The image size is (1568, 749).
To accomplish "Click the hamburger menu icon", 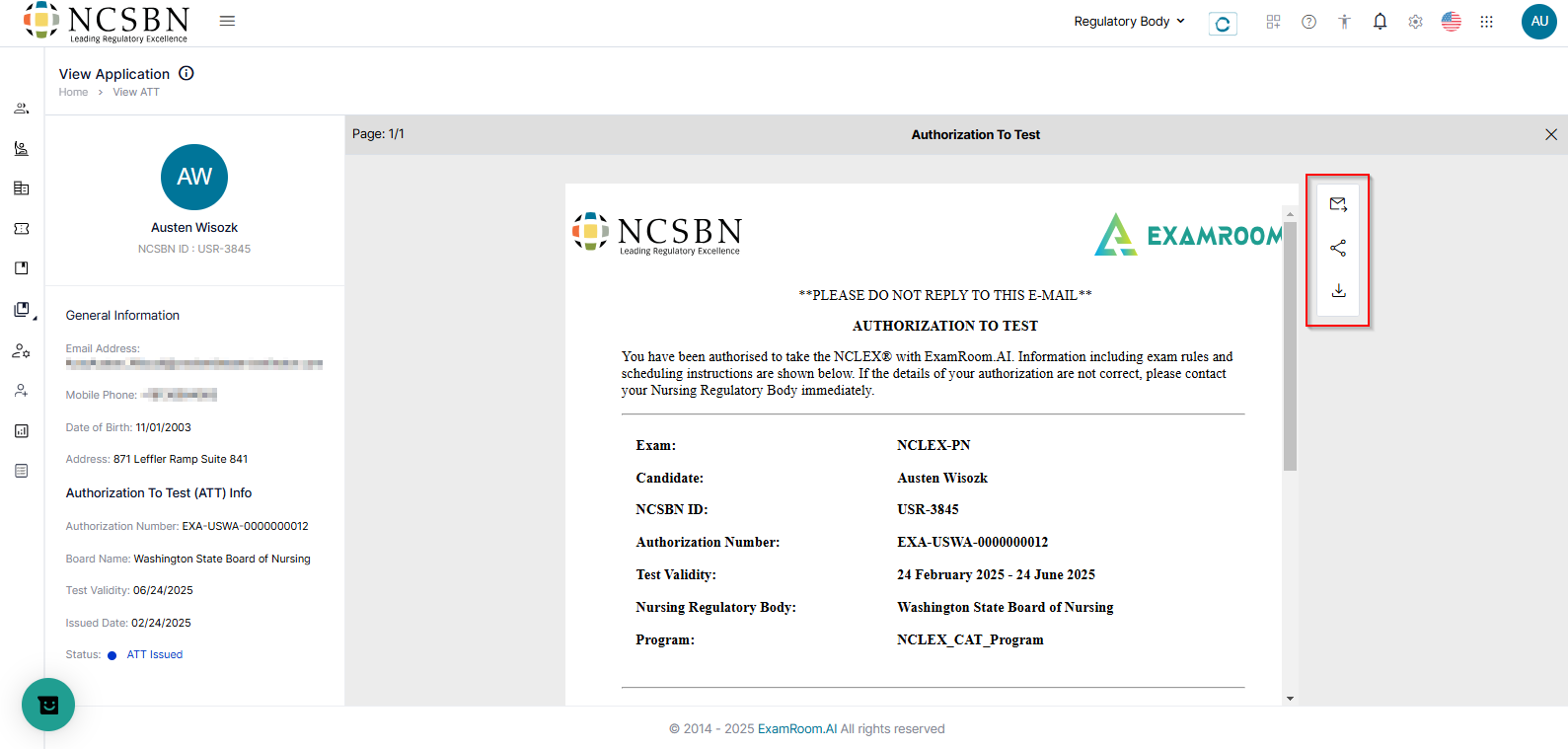I will click(x=227, y=21).
